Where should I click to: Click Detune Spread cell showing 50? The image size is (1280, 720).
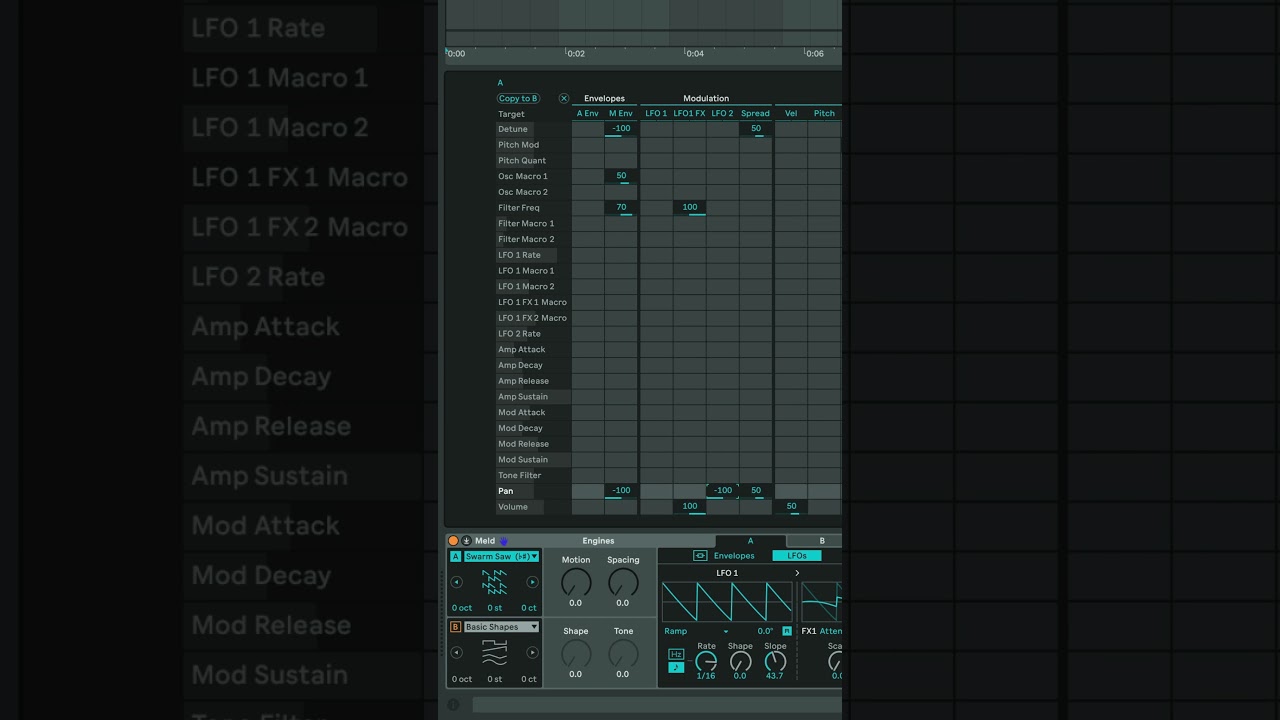756,129
